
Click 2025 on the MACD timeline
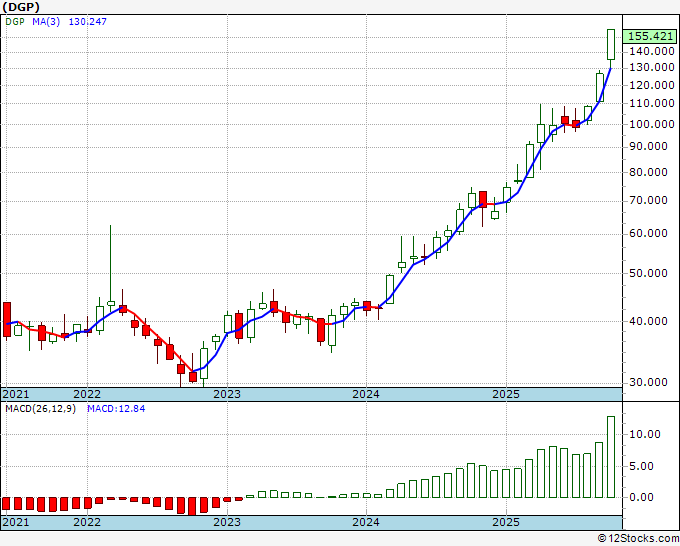(506, 522)
